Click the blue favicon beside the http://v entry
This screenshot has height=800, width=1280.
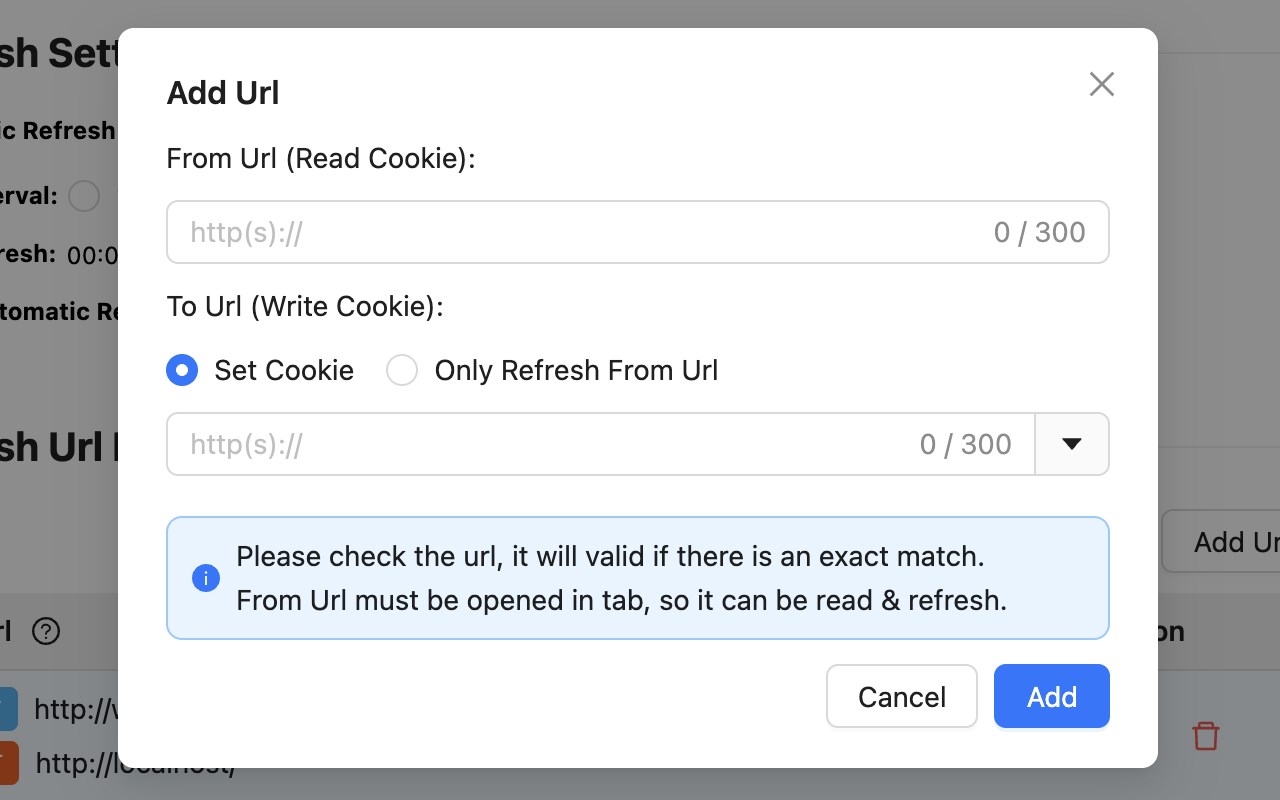(x=8, y=709)
